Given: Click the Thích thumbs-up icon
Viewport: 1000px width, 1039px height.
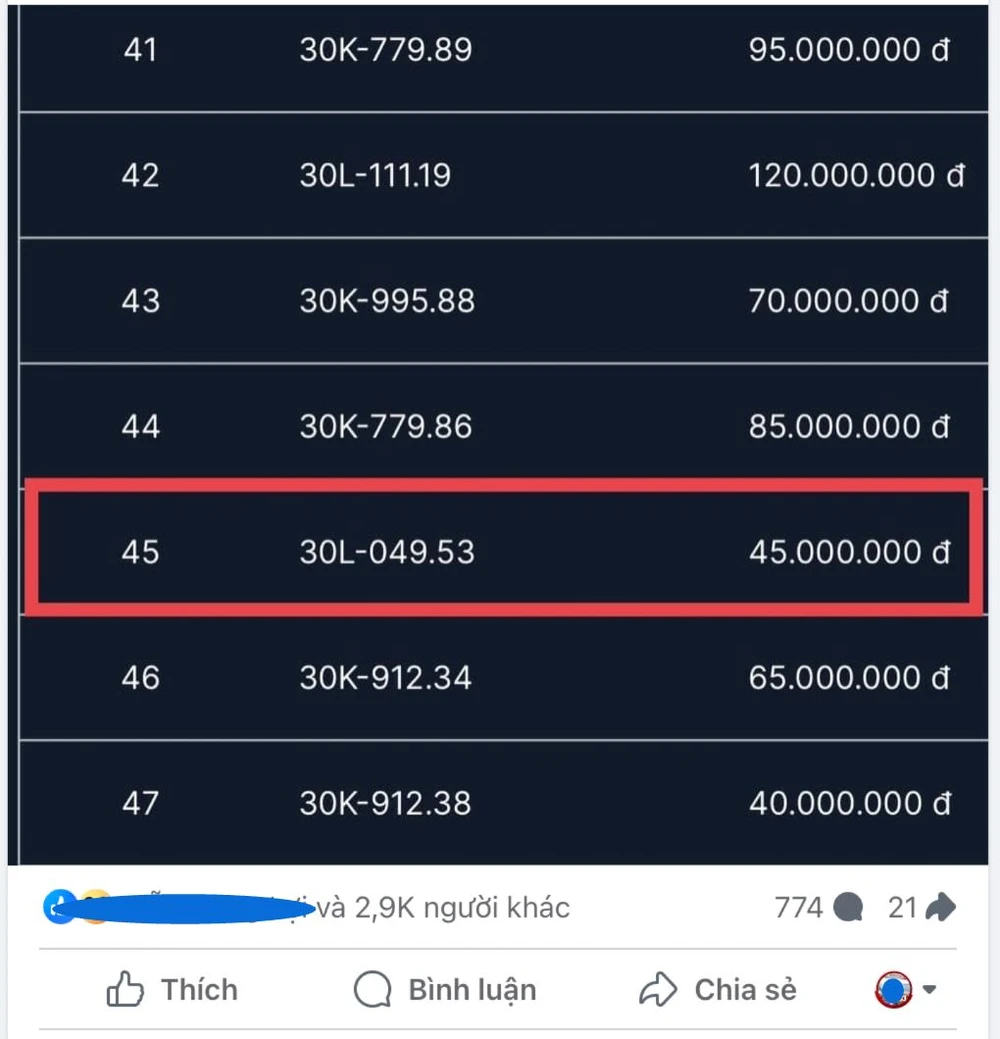Looking at the screenshot, I should 124,990.
